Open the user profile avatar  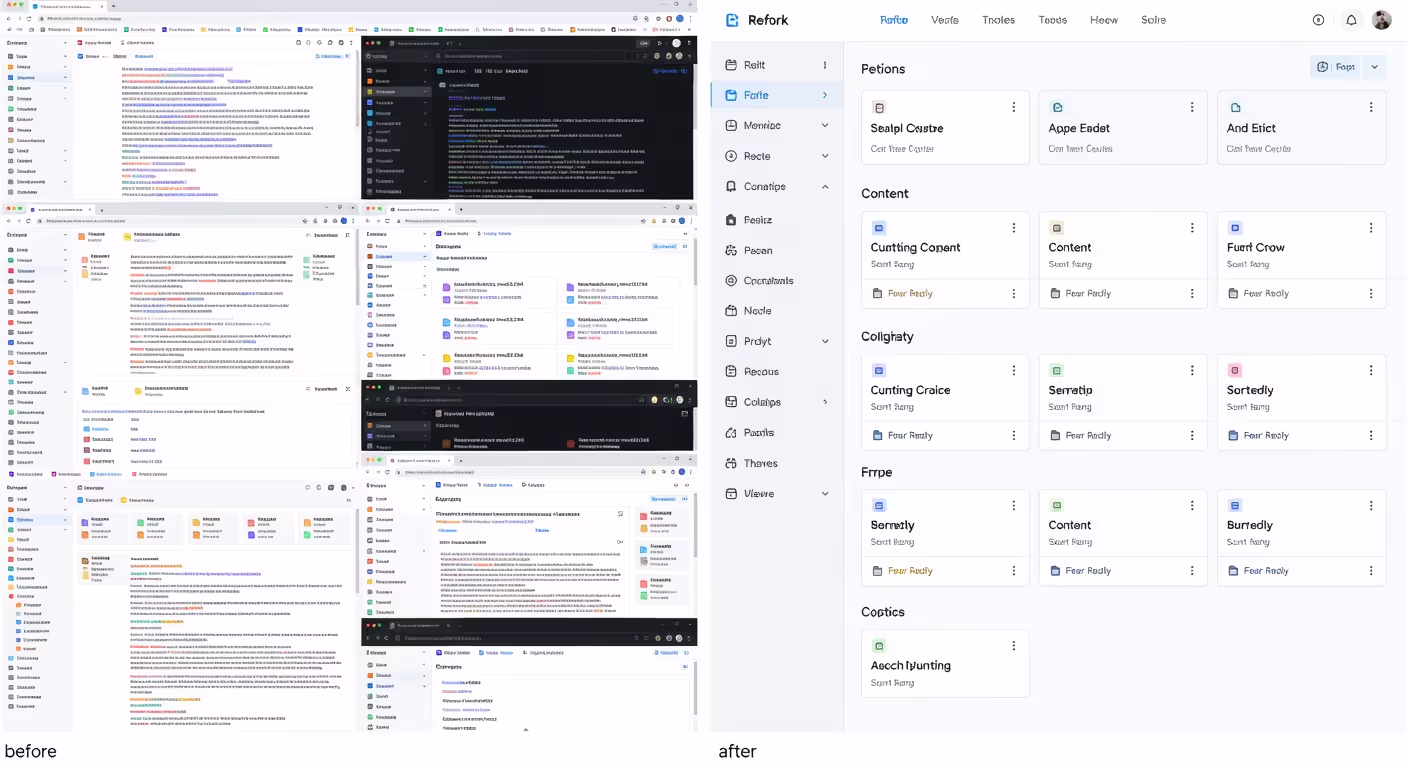1382,20
